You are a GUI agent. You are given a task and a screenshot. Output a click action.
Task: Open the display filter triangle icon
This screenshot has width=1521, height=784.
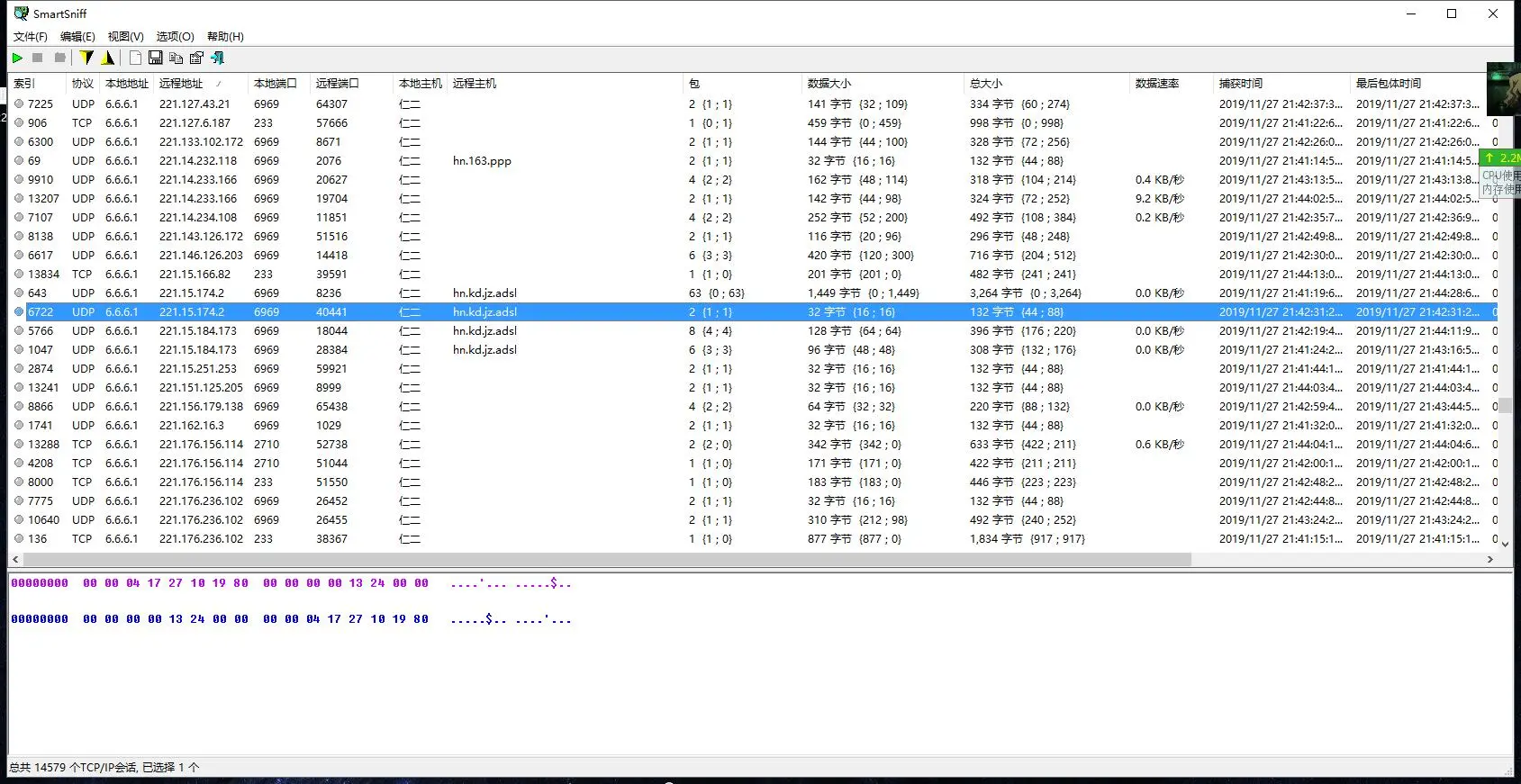[x=108, y=58]
